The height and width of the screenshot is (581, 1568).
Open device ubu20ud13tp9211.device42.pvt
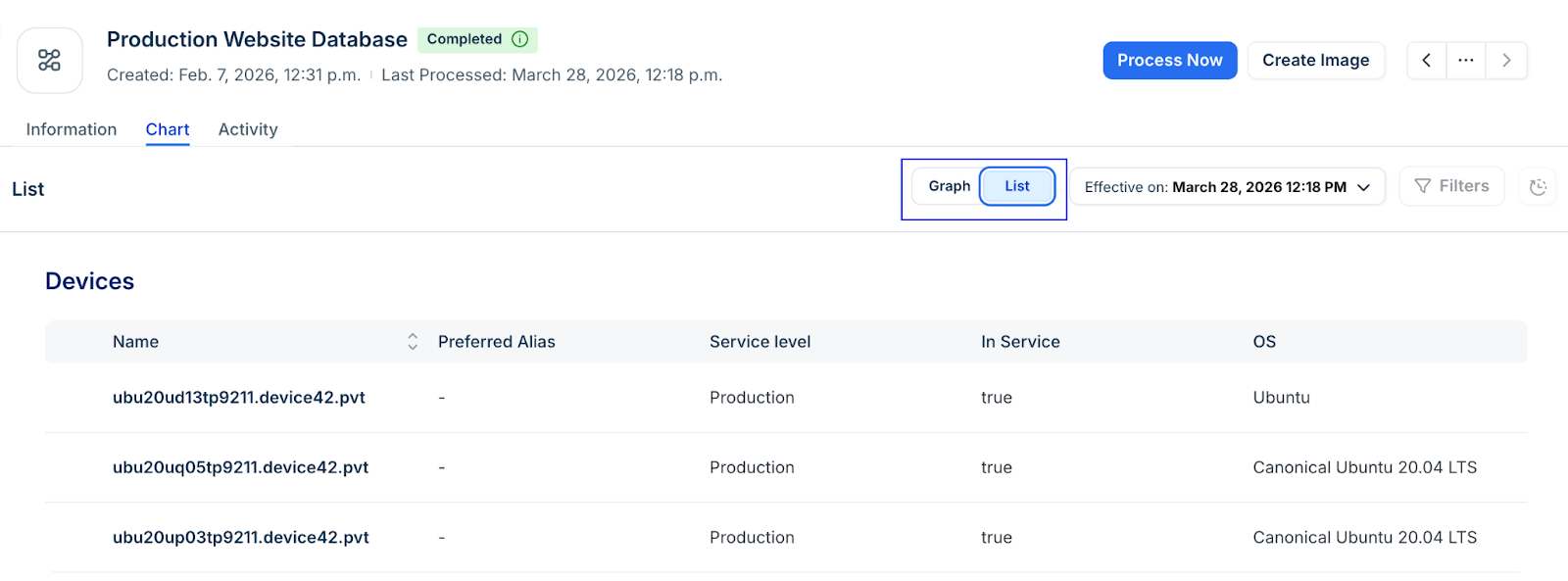pyautogui.click(x=239, y=398)
